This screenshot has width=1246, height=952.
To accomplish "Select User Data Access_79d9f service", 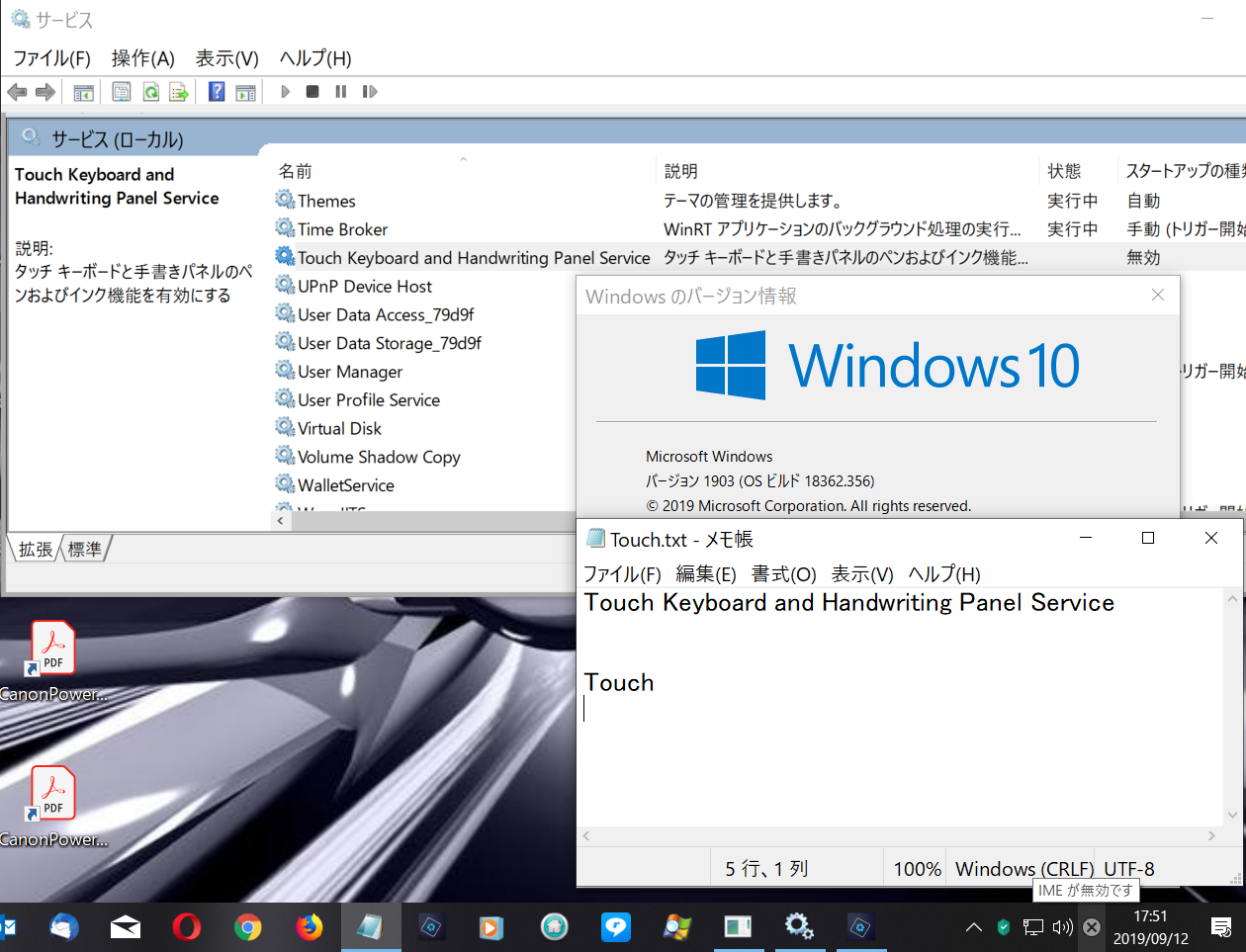I will [x=386, y=315].
